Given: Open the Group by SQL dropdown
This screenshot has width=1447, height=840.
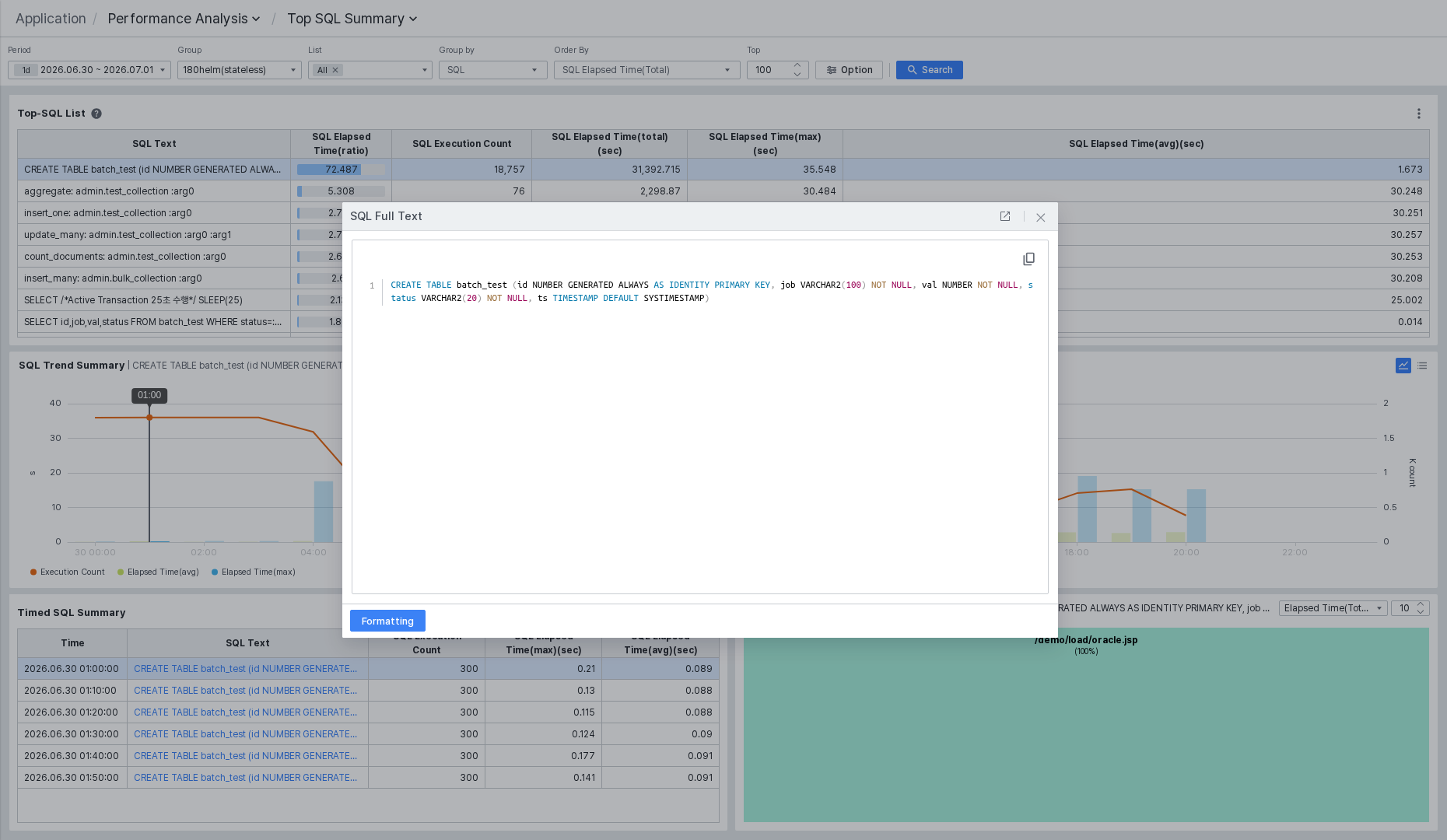Looking at the screenshot, I should point(493,70).
